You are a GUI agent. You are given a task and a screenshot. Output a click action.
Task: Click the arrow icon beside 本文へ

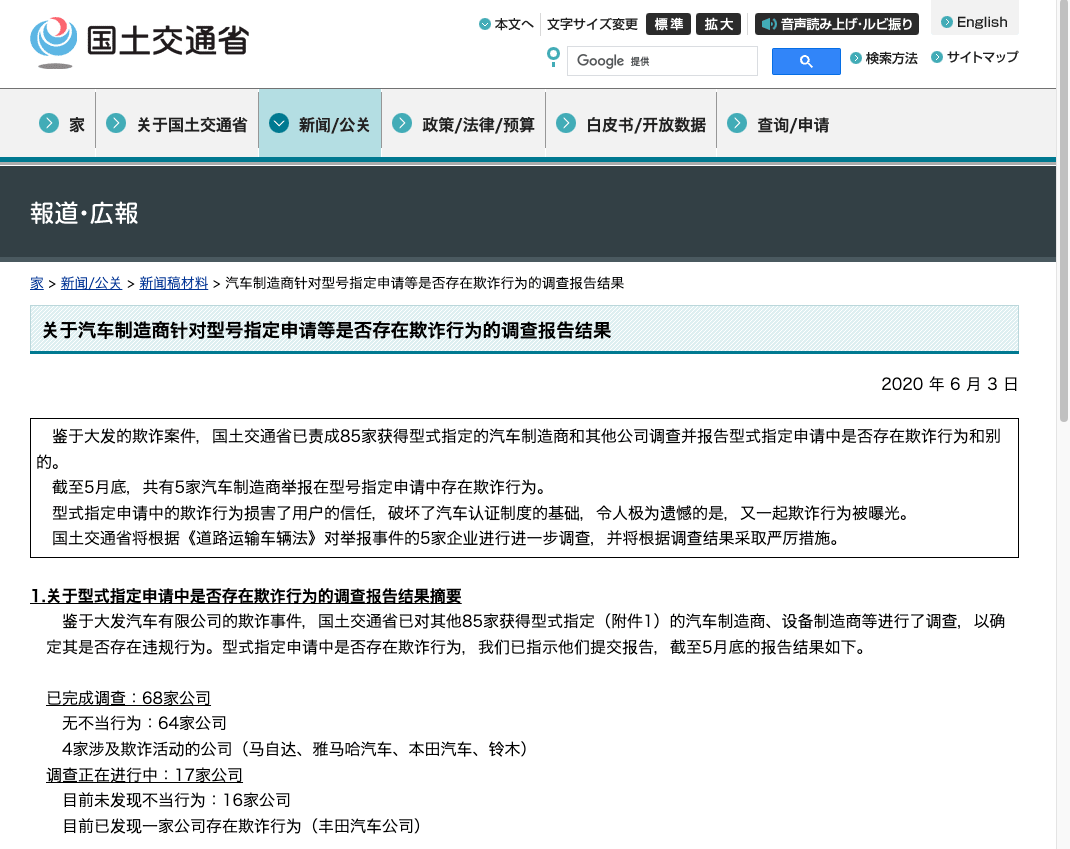[x=485, y=24]
